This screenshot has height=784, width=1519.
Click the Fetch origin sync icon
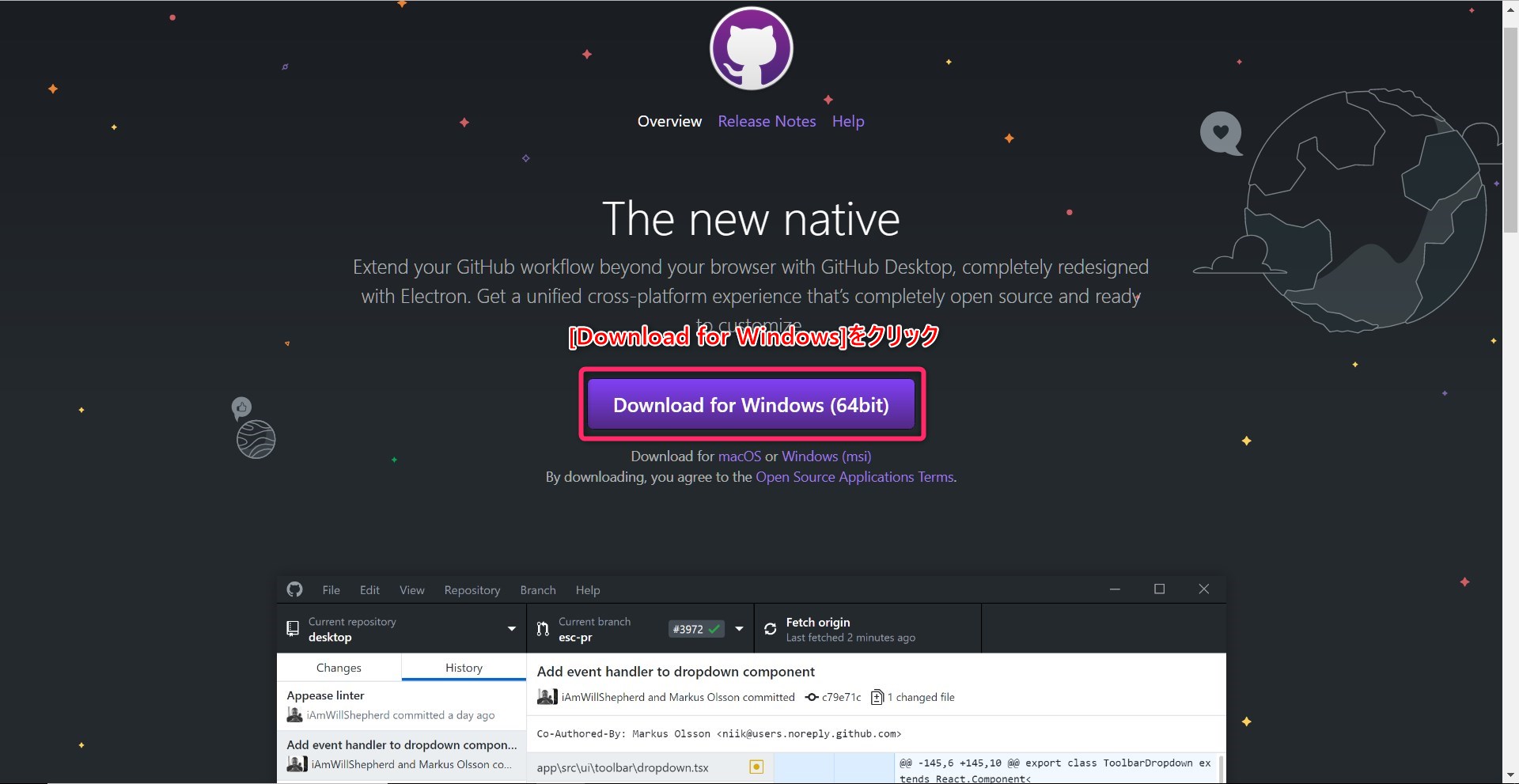click(x=770, y=629)
